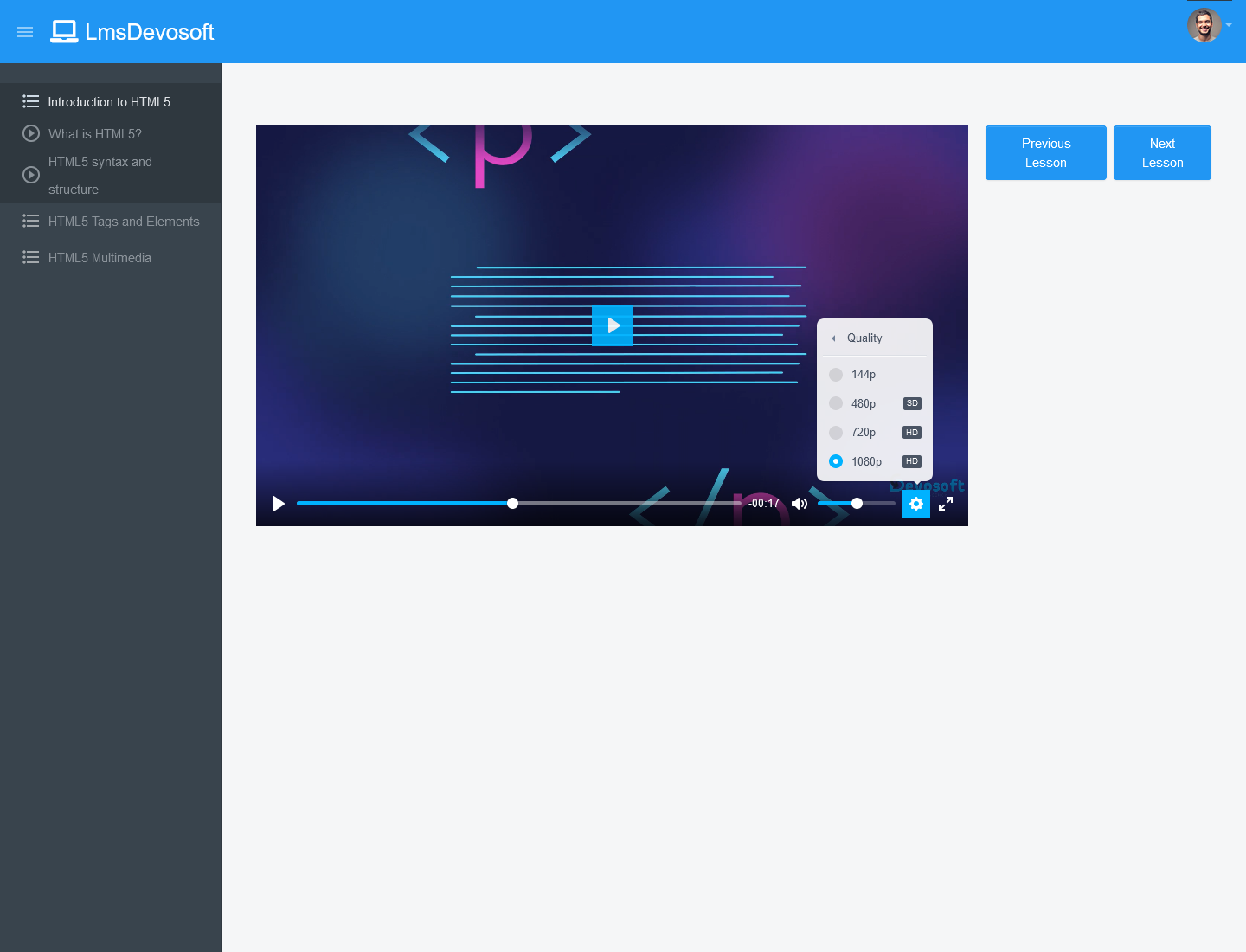Click the settings gear icon in player

[916, 504]
